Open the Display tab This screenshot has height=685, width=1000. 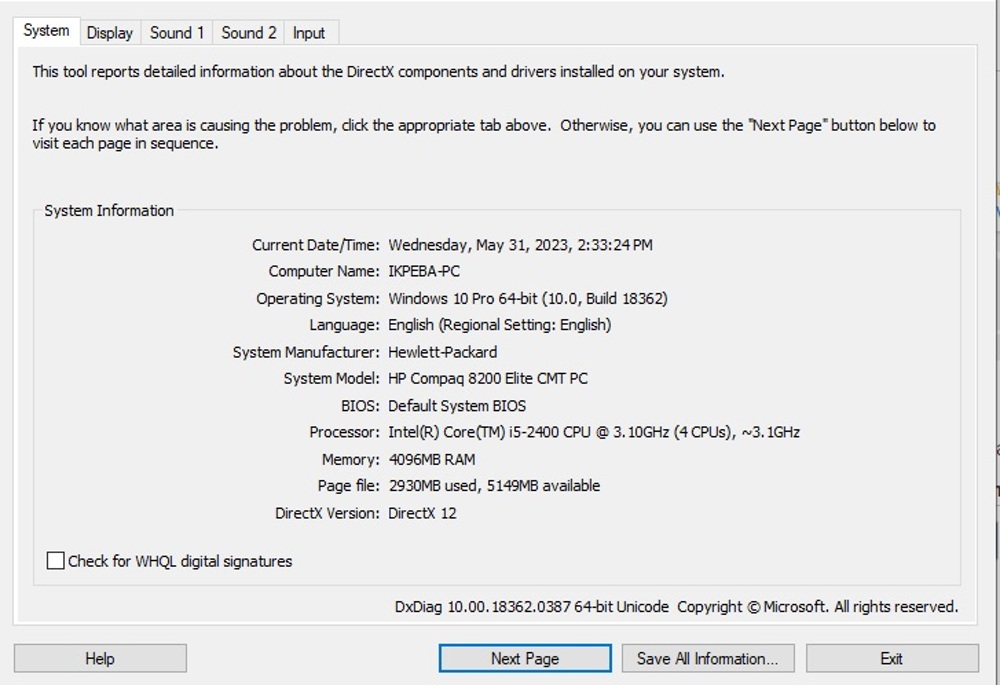click(x=109, y=33)
